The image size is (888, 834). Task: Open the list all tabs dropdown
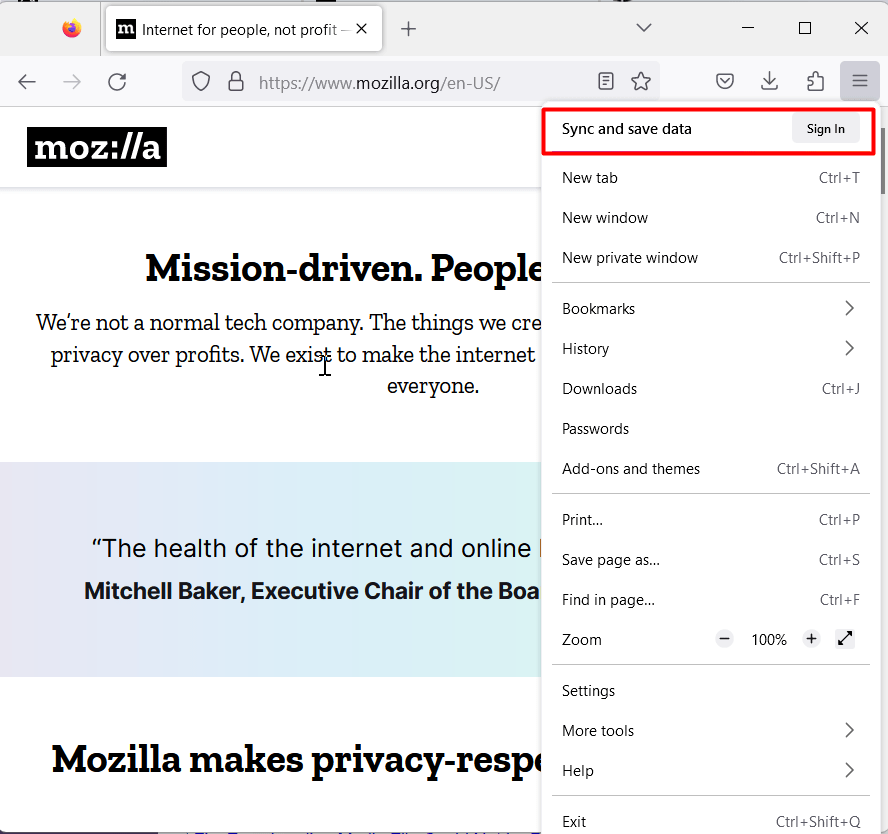(x=643, y=28)
